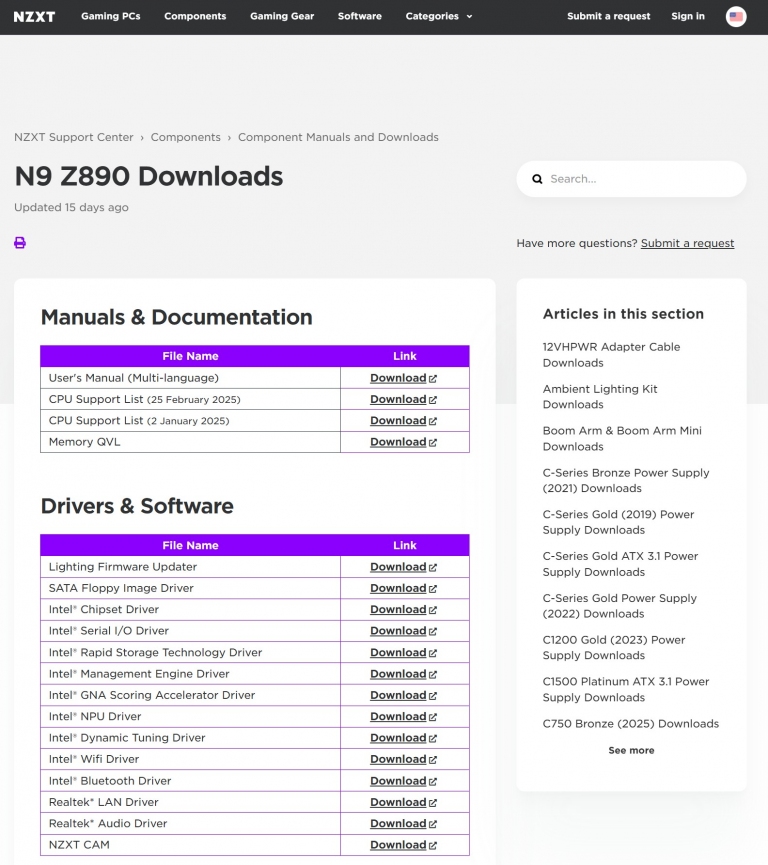
Task: Click "Manuals & Documentation" heading
Action: click(177, 317)
